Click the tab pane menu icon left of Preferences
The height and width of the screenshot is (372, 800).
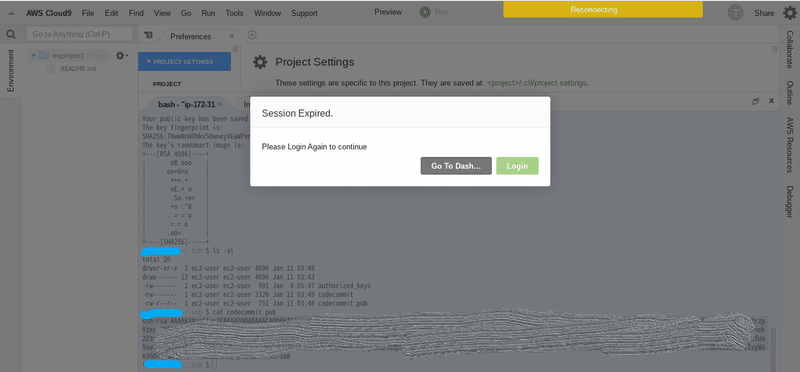click(148, 35)
